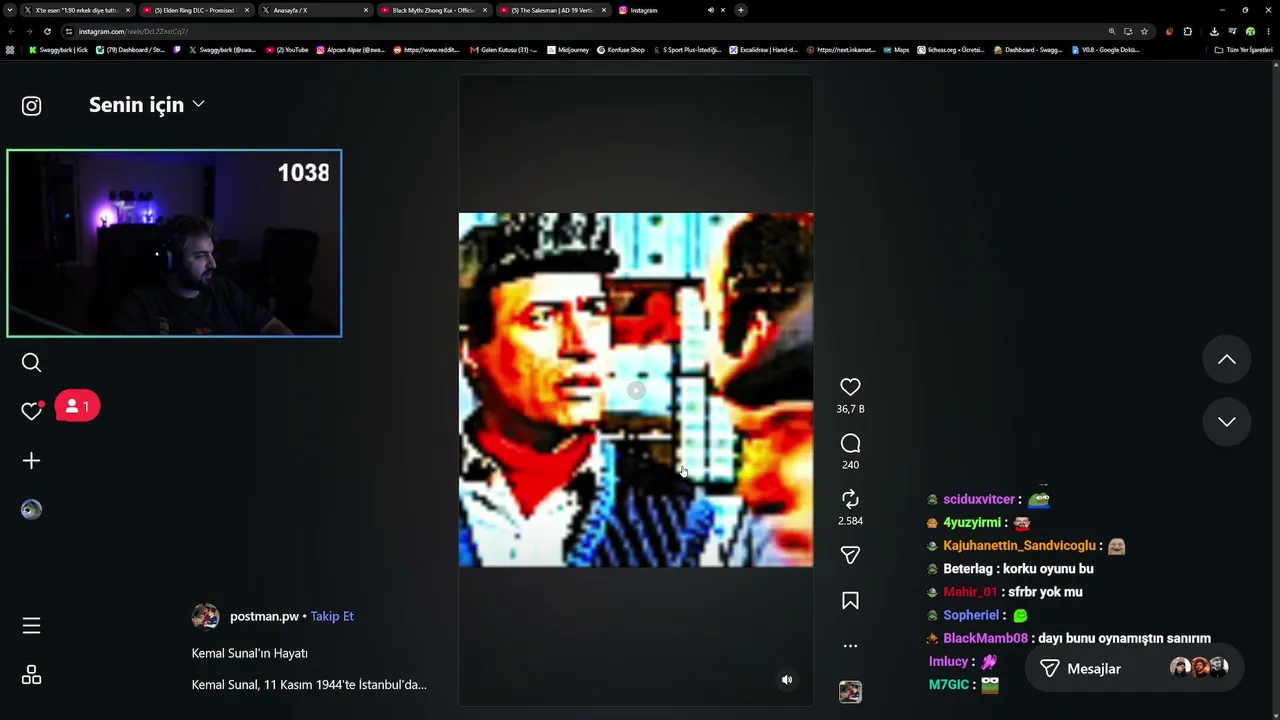Viewport: 1280px width, 720px height.
Task: Open a new browser tab
Action: 741,10
